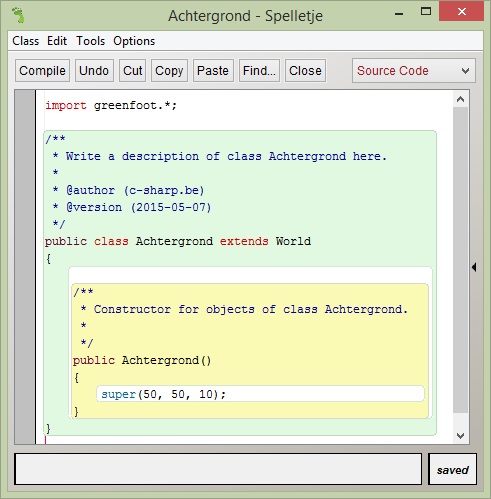
Task: Open the Options menu
Action: pos(134,41)
